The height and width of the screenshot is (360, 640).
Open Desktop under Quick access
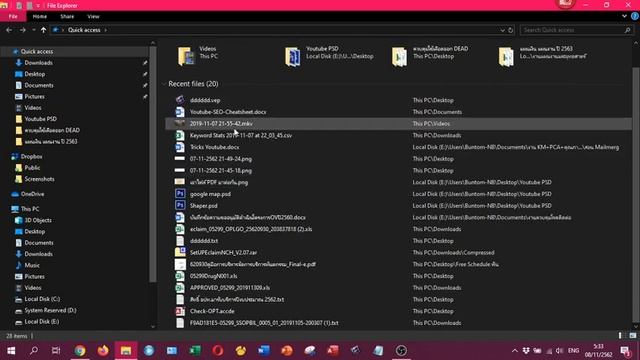point(35,74)
